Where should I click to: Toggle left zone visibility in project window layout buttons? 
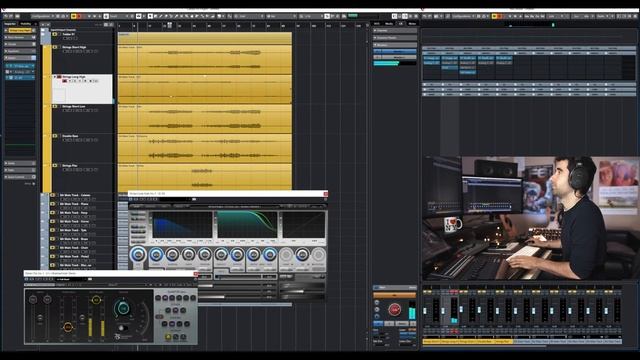(x=394, y=16)
